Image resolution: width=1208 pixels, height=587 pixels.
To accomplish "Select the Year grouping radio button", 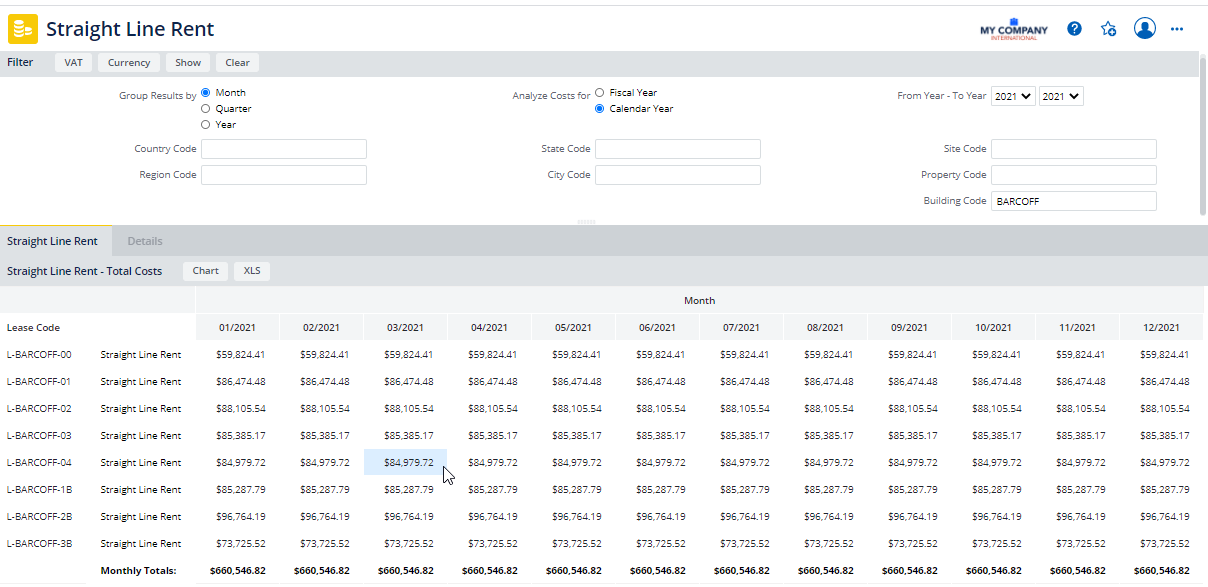I will [206, 125].
